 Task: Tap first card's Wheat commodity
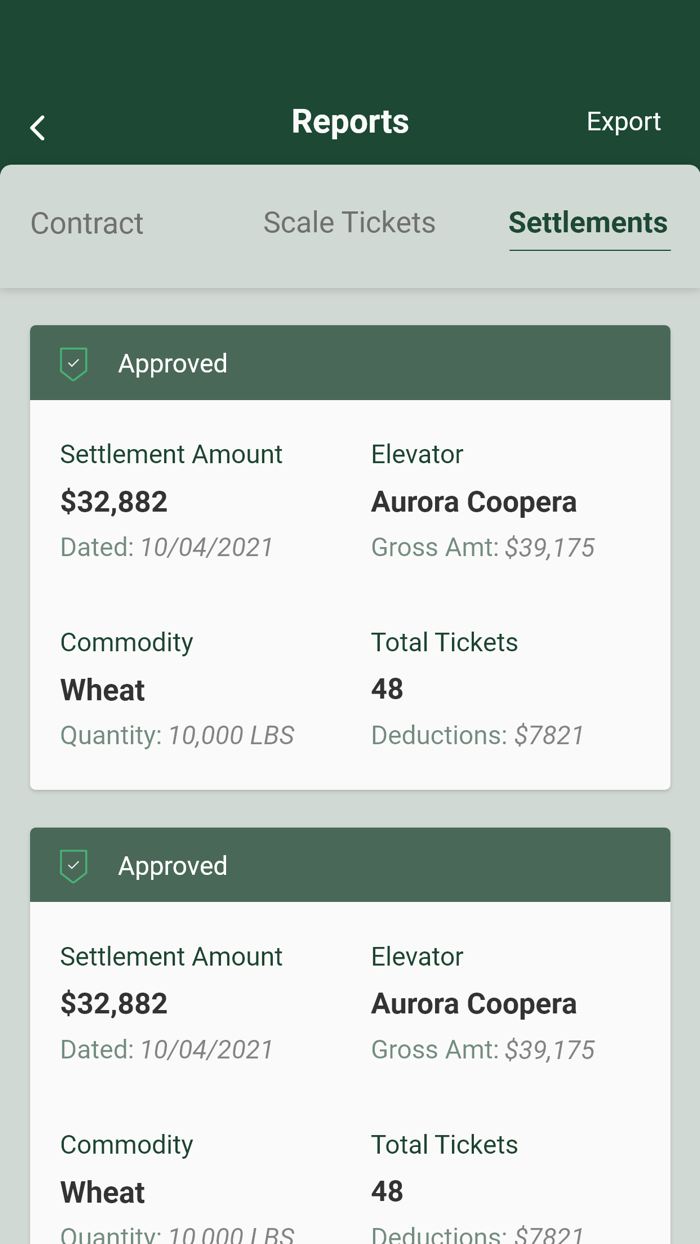103,690
